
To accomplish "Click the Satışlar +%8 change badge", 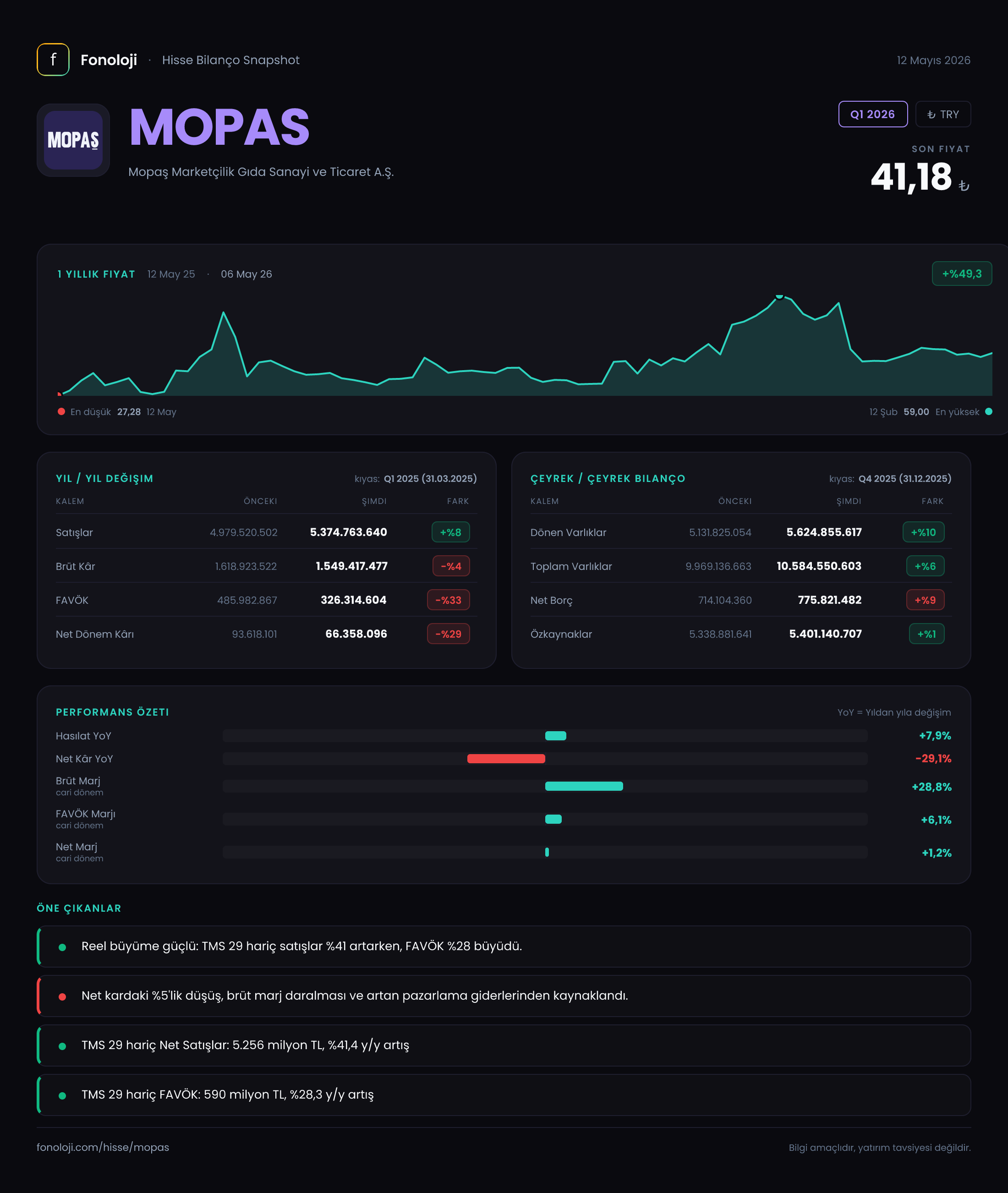I will pos(450,532).
